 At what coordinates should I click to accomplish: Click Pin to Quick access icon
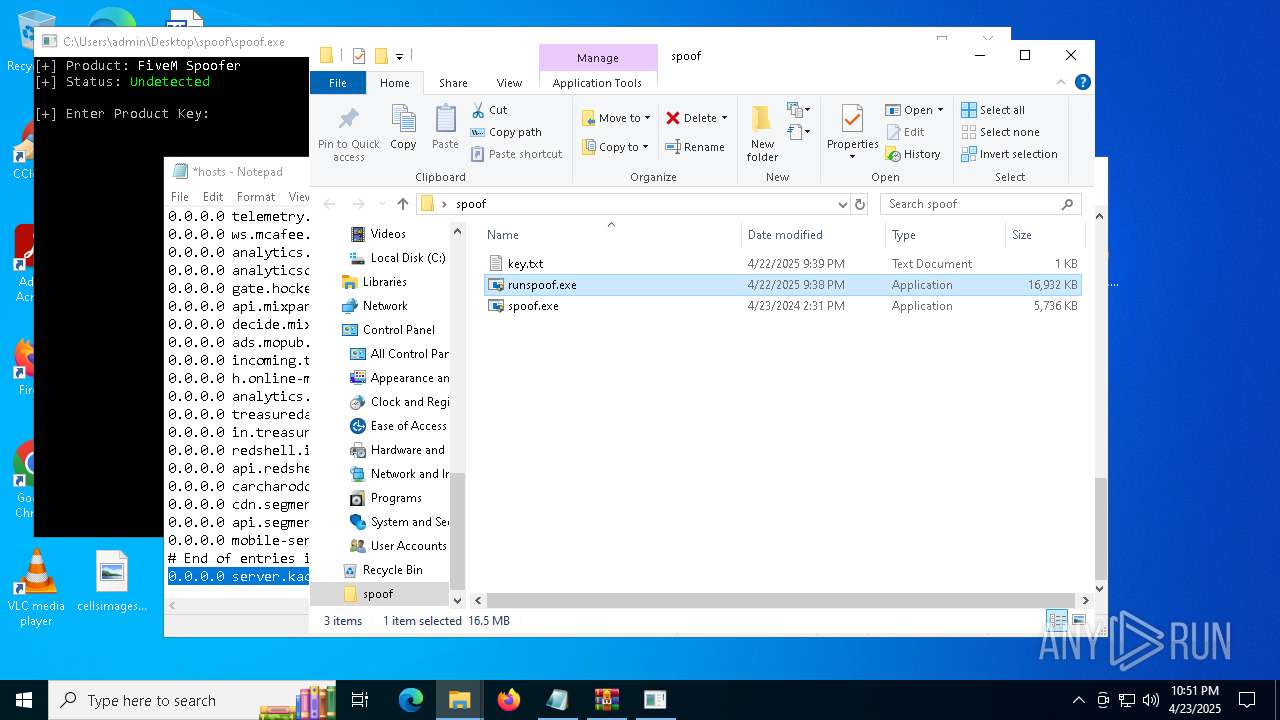click(348, 132)
